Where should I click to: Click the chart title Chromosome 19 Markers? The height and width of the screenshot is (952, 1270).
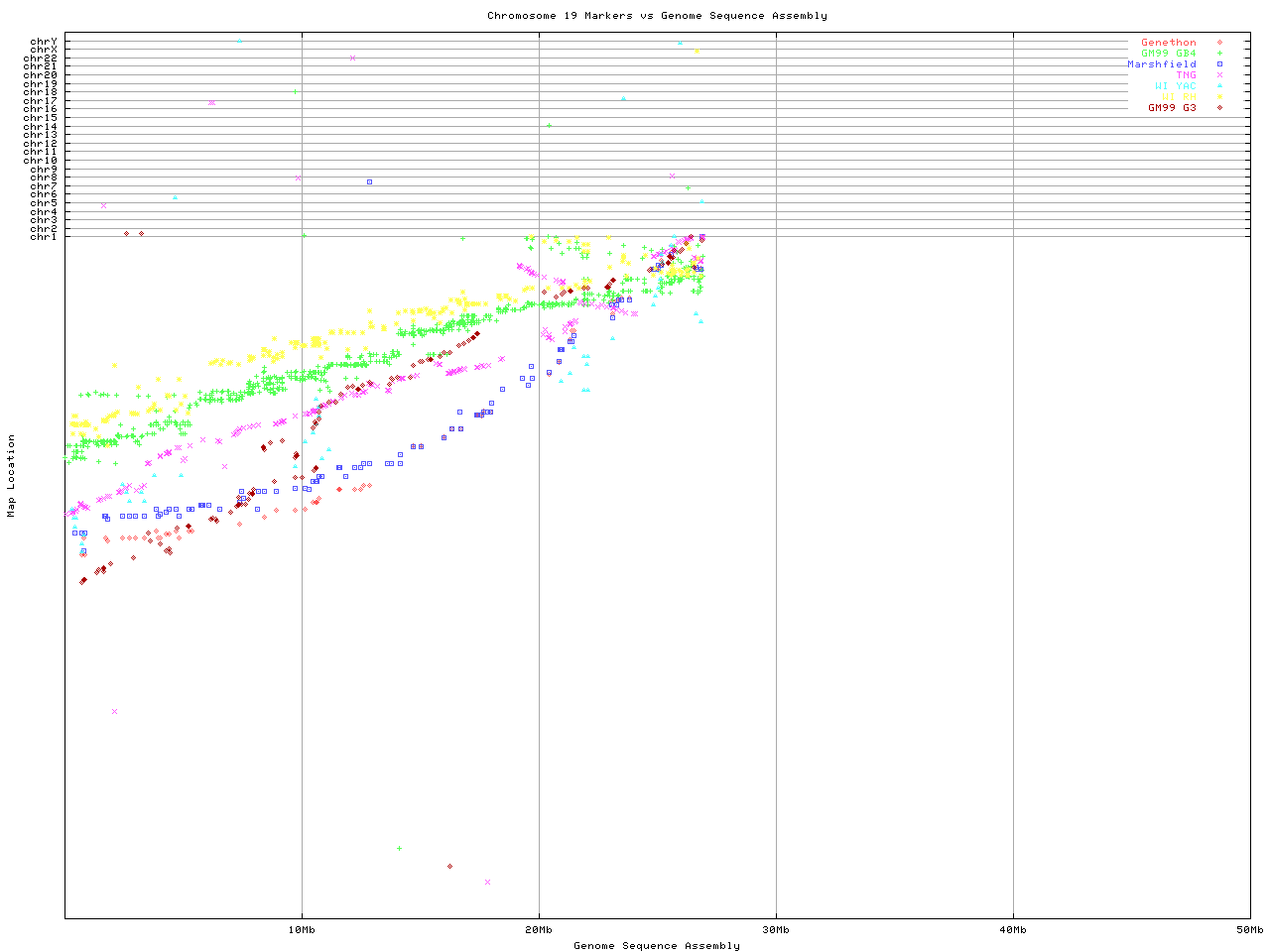coord(657,16)
